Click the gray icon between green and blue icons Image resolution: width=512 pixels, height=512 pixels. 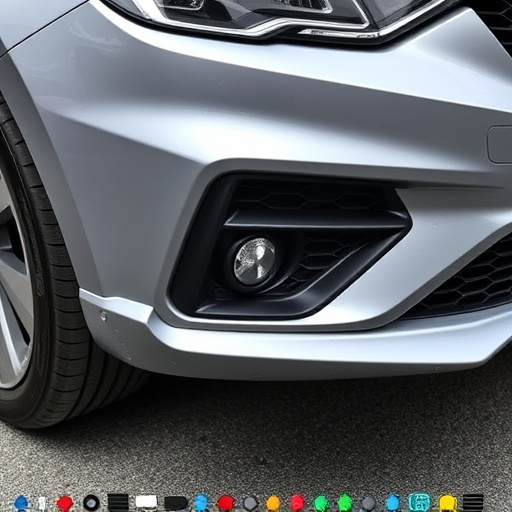tap(368, 503)
